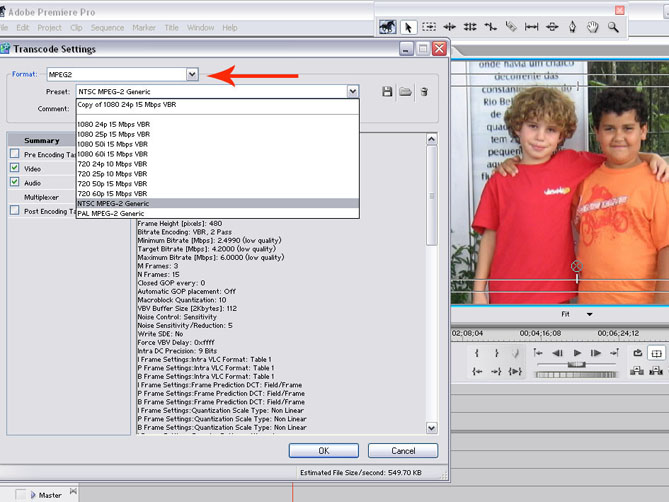Toggle the Audio checkbox
The width and height of the screenshot is (669, 502).
pyautogui.click(x=14, y=183)
